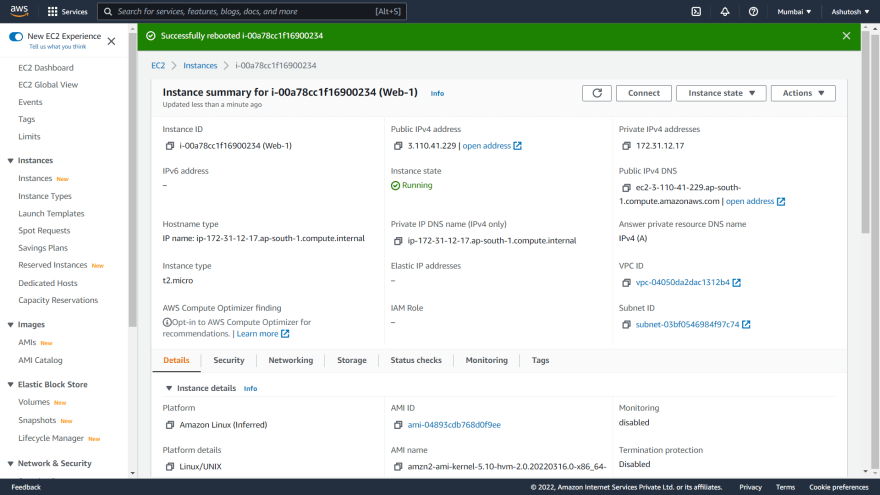Collapse the Instances sidebar section

pos(10,161)
